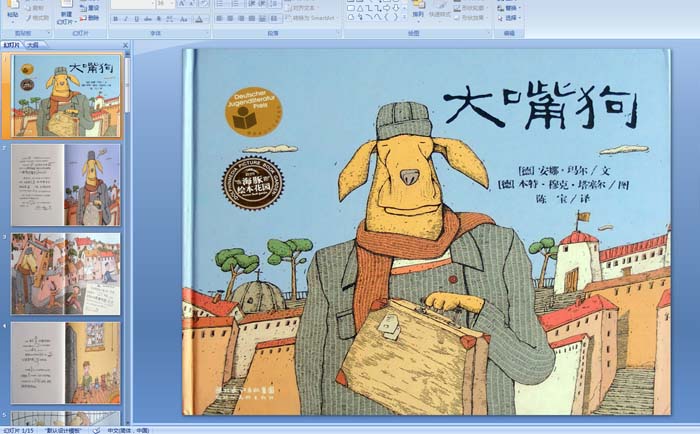Justify the text
This screenshot has height=434, width=700.
click(x=252, y=18)
